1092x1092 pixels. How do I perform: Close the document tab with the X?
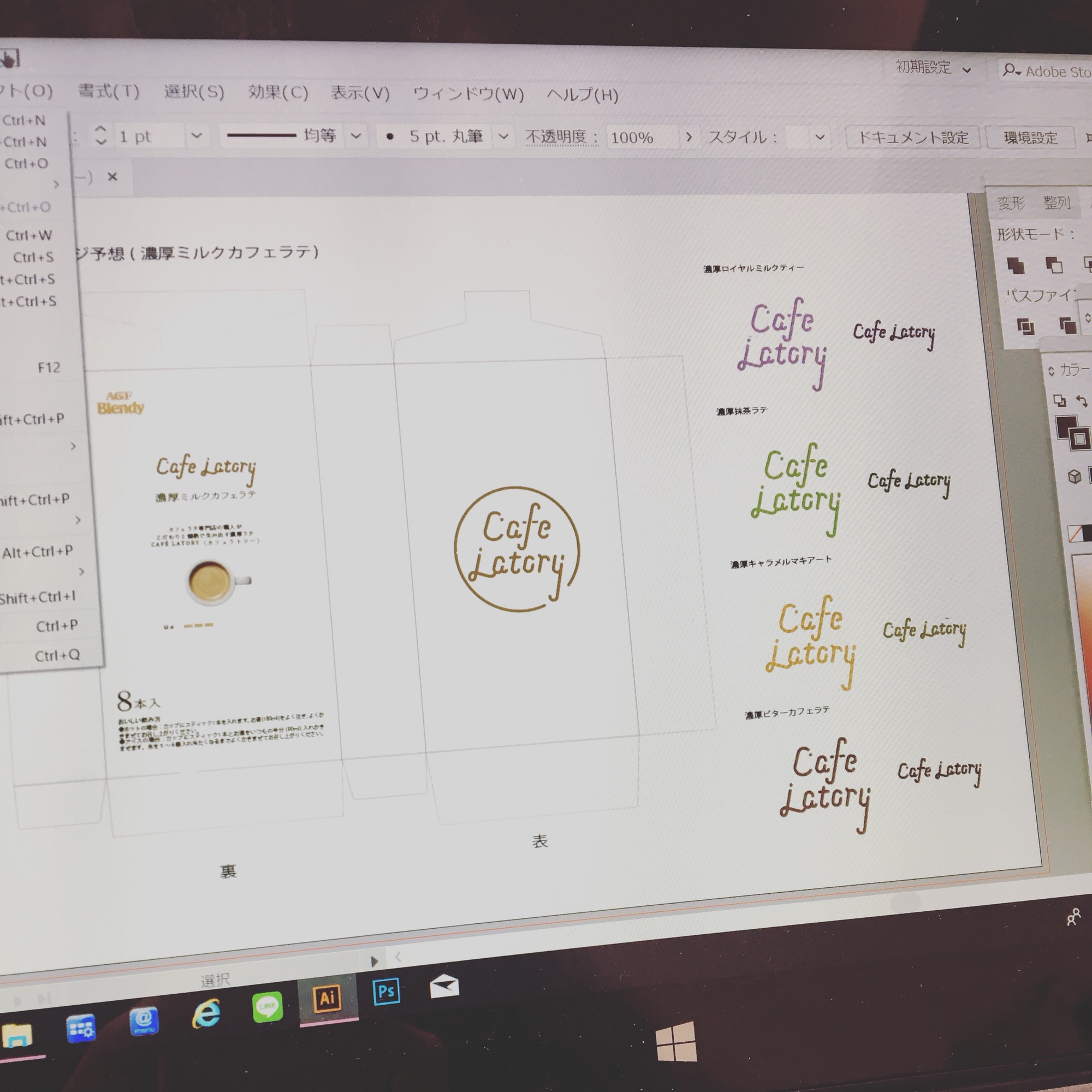112,177
